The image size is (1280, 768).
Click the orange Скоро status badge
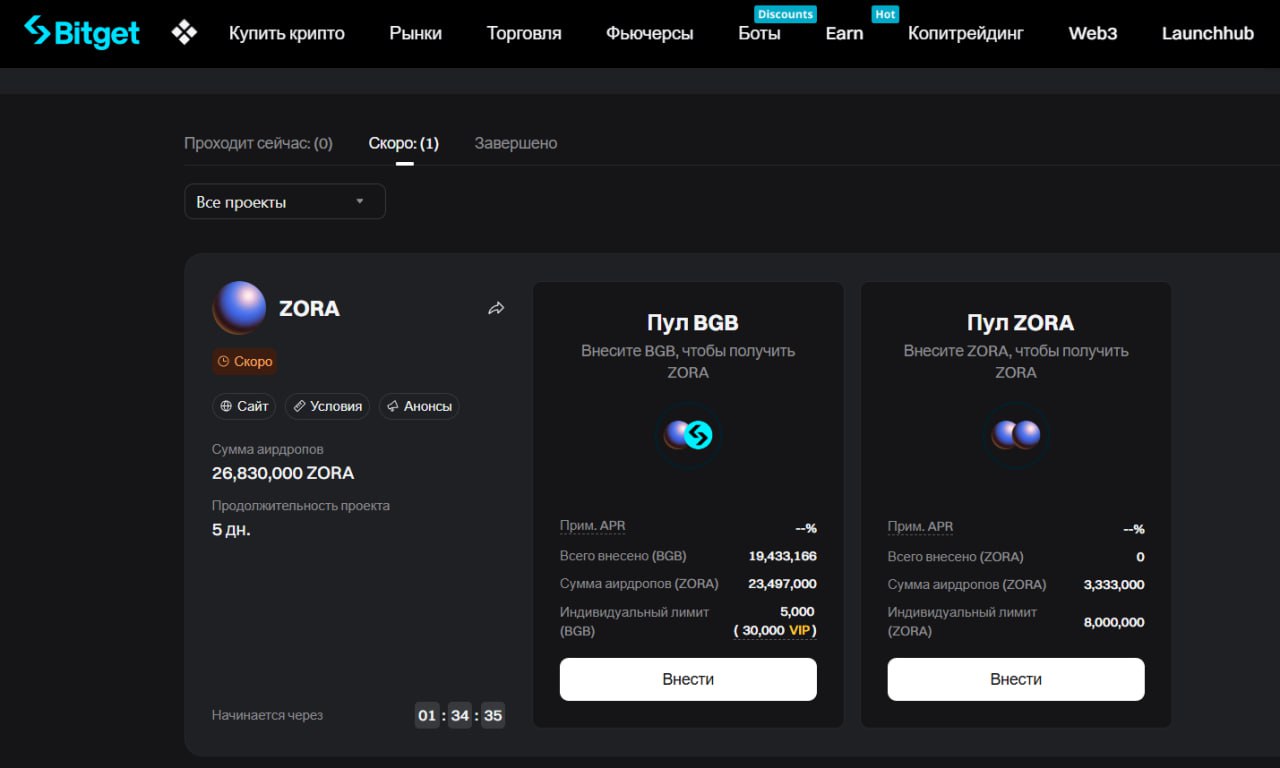coord(245,361)
